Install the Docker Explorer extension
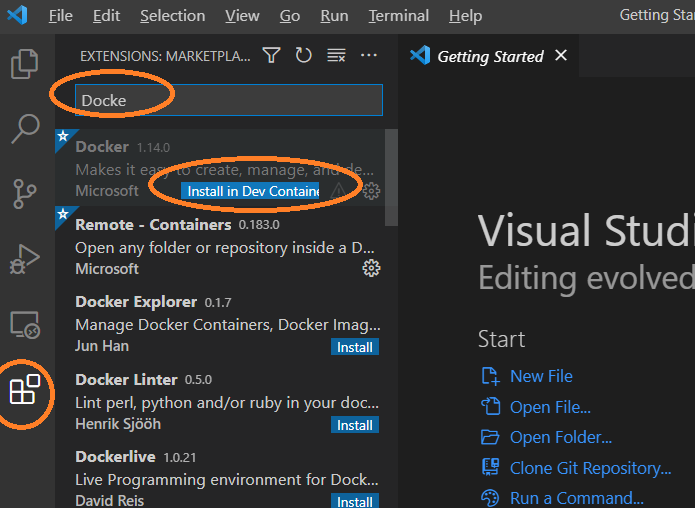Viewport: 695px width, 508px height. (355, 347)
